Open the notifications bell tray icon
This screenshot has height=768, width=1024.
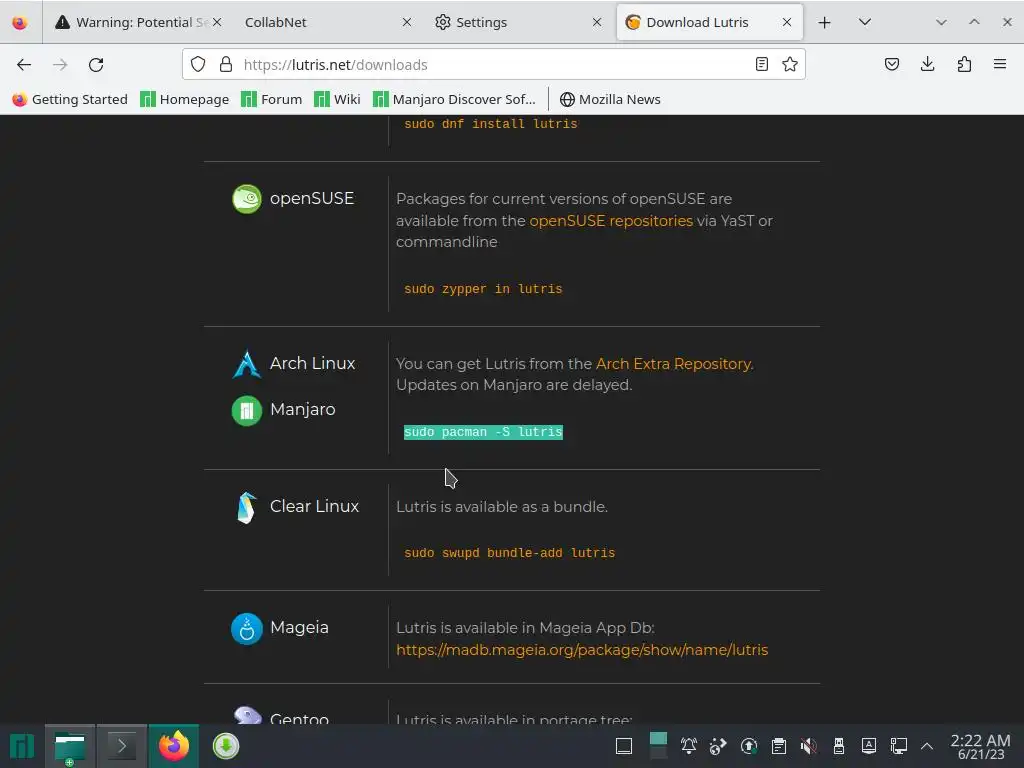tap(688, 746)
